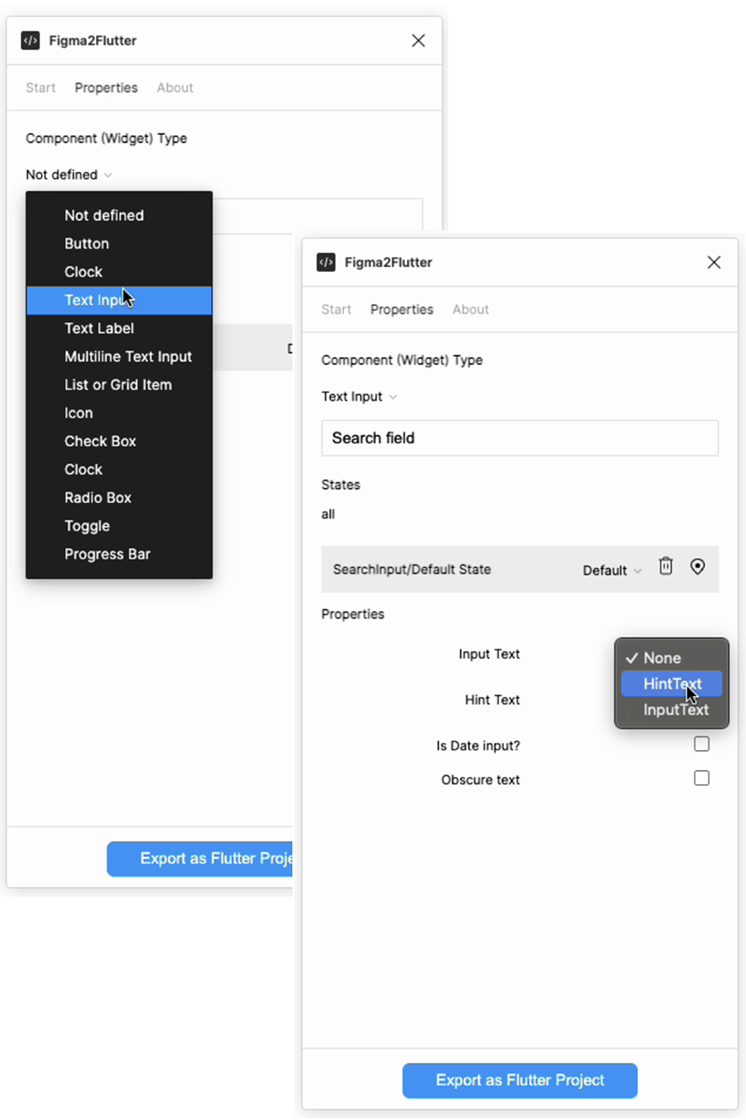Switch to Properties tab in front window
This screenshot has width=746, height=1120.
402,309
